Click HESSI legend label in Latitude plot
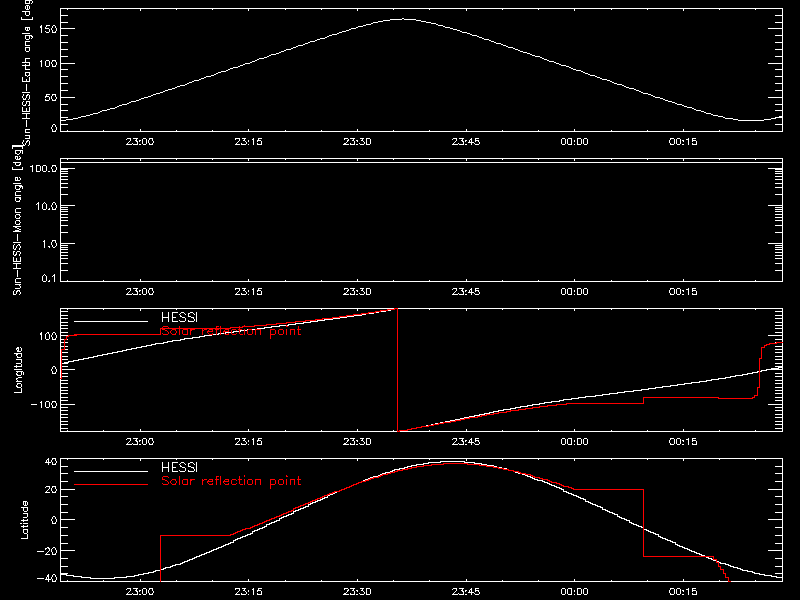This screenshot has height=600, width=800. (179, 467)
